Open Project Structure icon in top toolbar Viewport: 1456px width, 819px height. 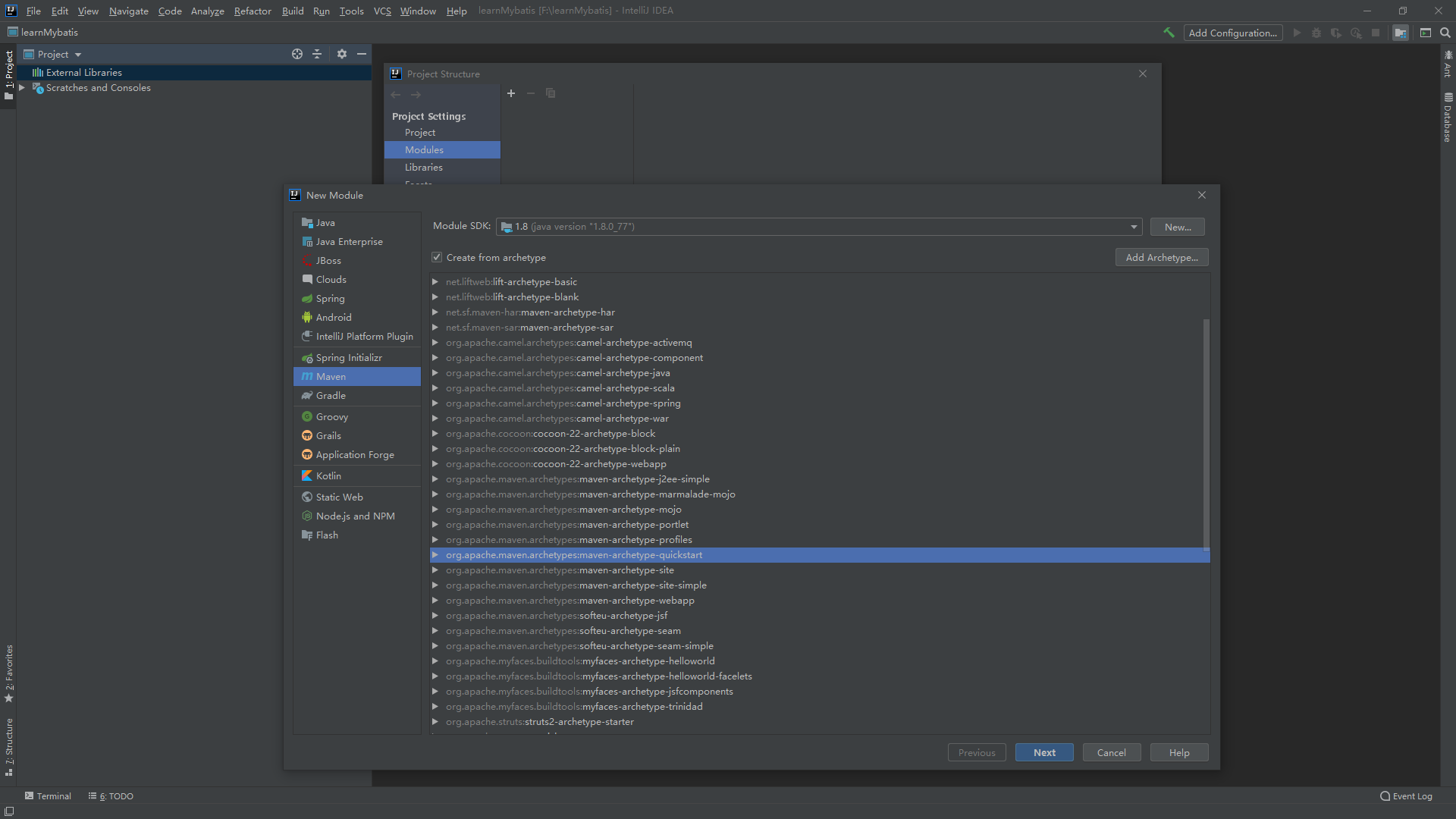(1401, 33)
